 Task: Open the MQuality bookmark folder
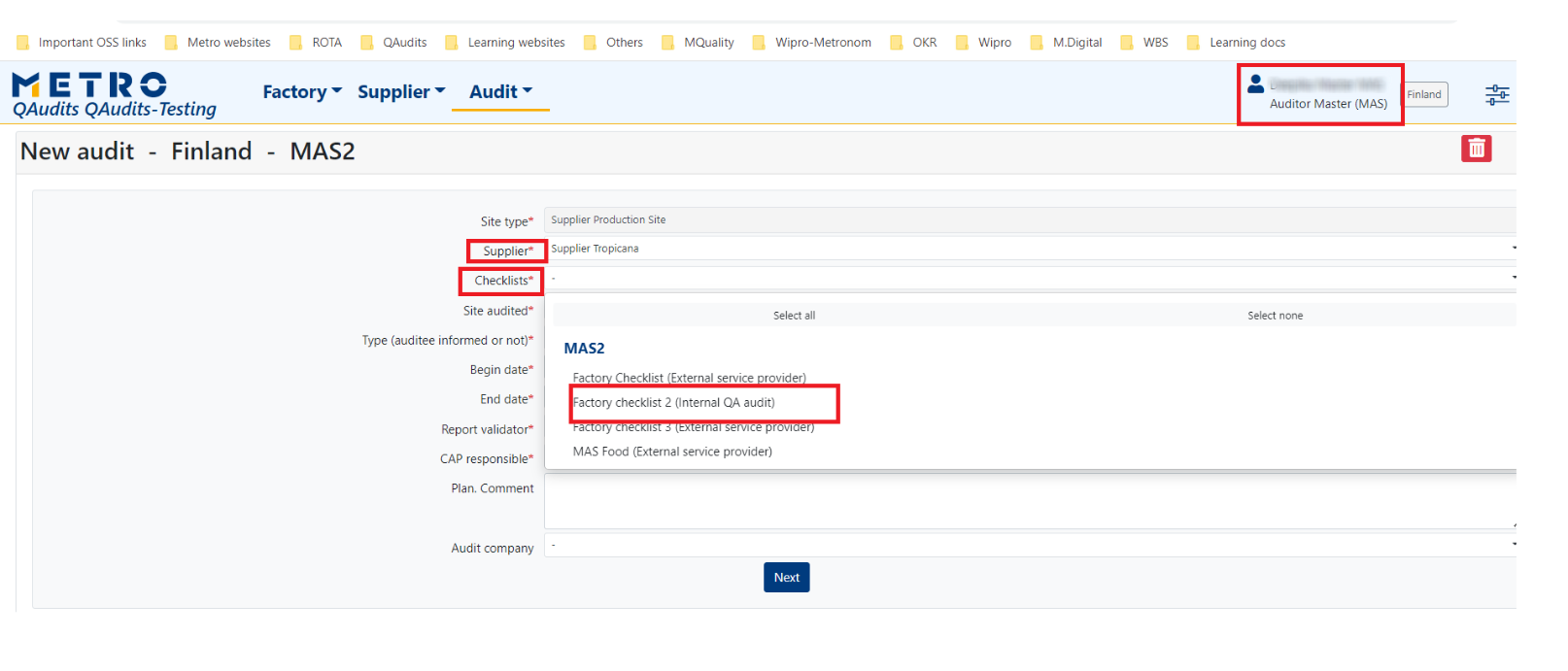(x=698, y=43)
